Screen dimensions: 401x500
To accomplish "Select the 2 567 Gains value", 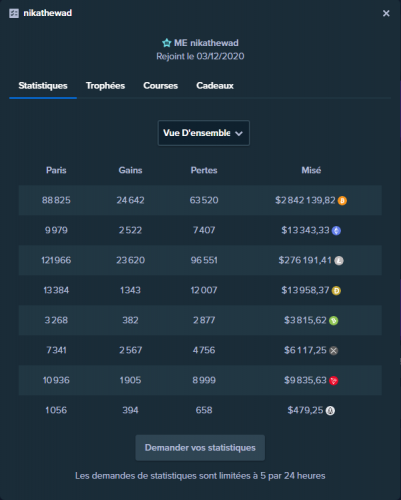I will [130, 350].
